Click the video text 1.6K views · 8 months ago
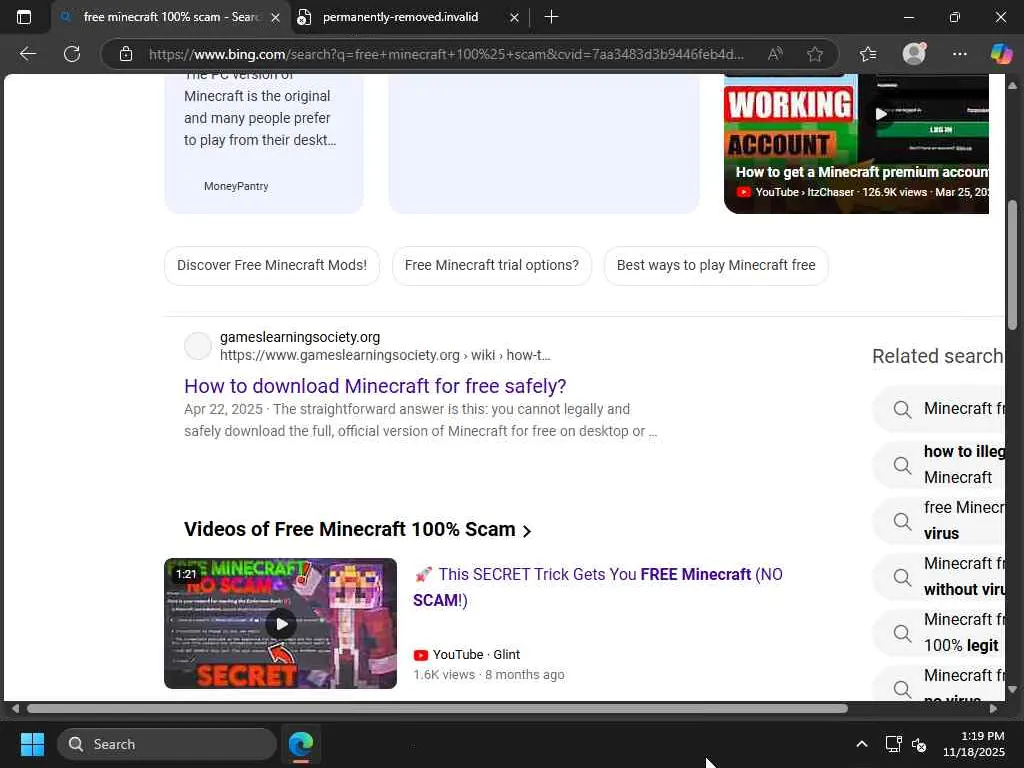This screenshot has height=768, width=1024. [488, 675]
